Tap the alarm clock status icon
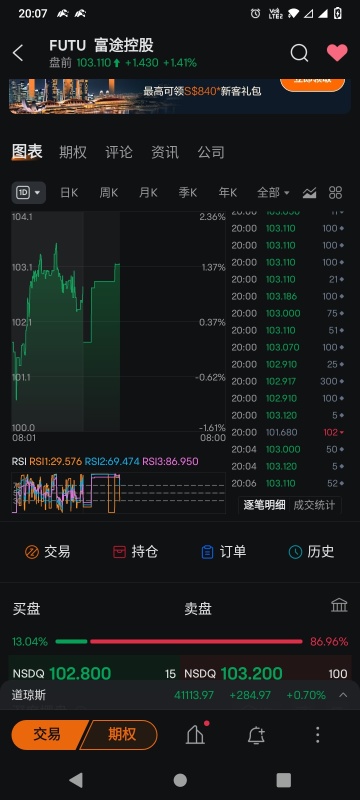This screenshot has height=800, width=360. pyautogui.click(x=255, y=14)
